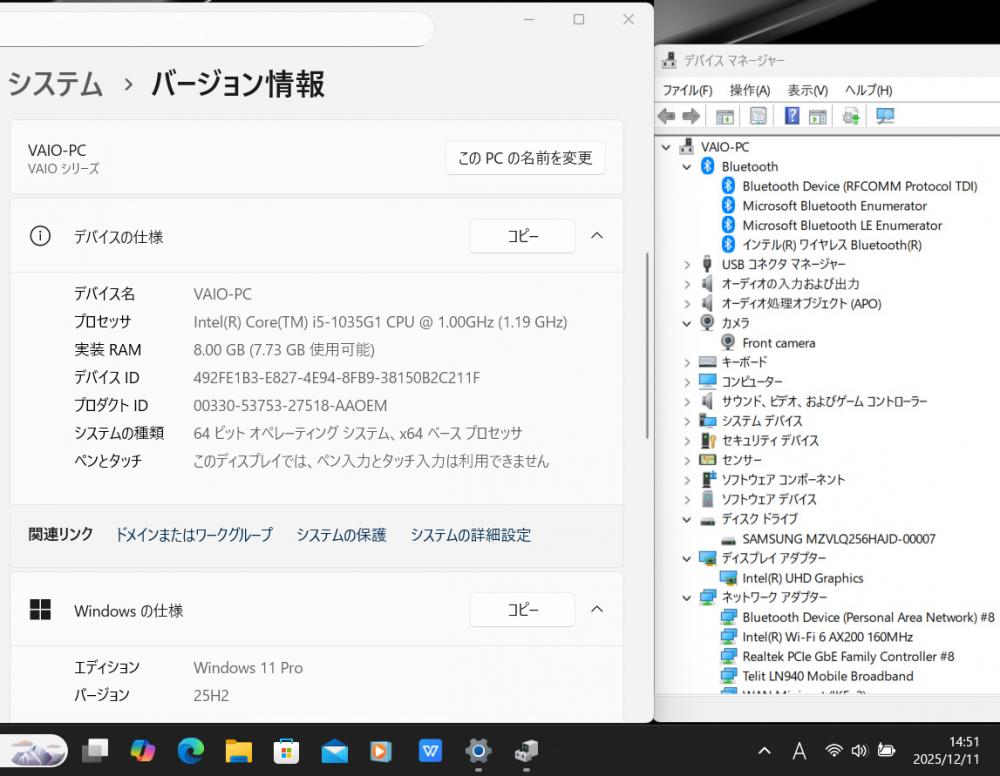The width and height of the screenshot is (1000, 776).
Task: Open the 表示(V) menu
Action: point(807,90)
